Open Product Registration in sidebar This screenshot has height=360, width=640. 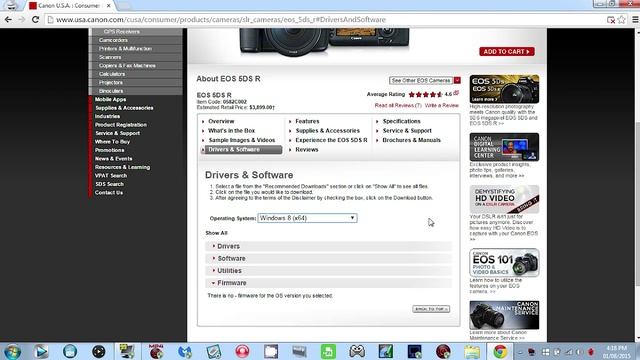click(x=121, y=125)
